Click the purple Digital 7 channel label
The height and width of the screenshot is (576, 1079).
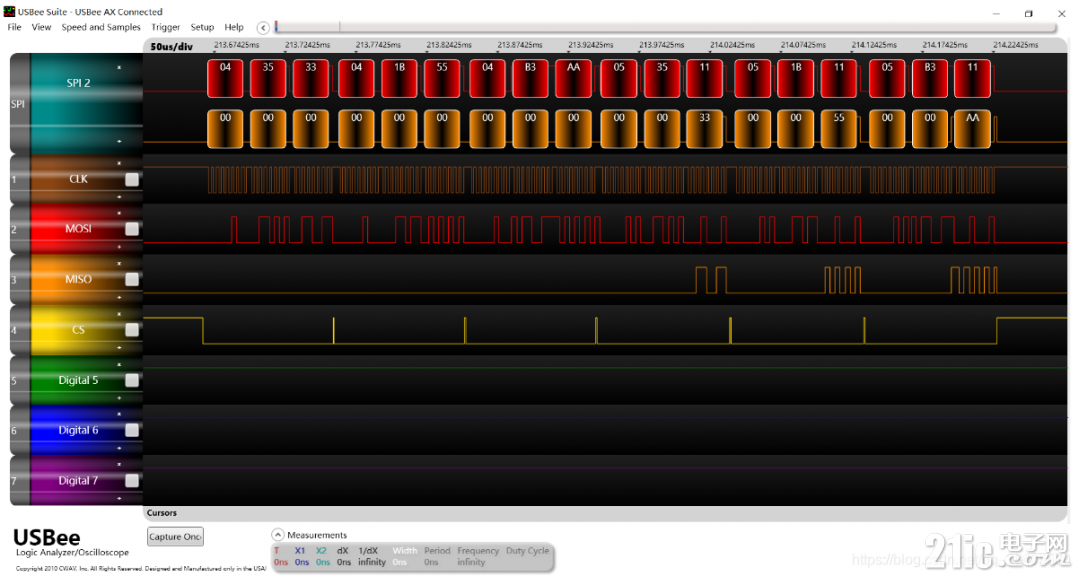78,480
